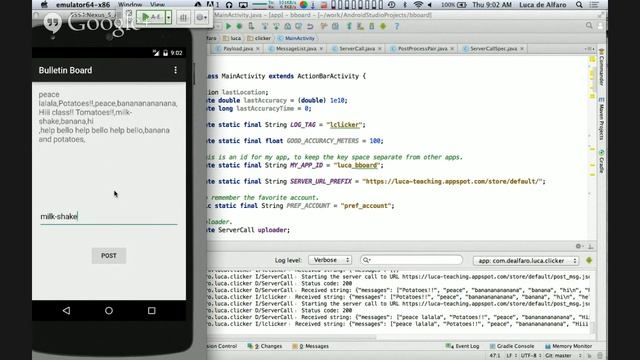
Task: Click the macOS Spotlight search icon
Action: (579, 5)
